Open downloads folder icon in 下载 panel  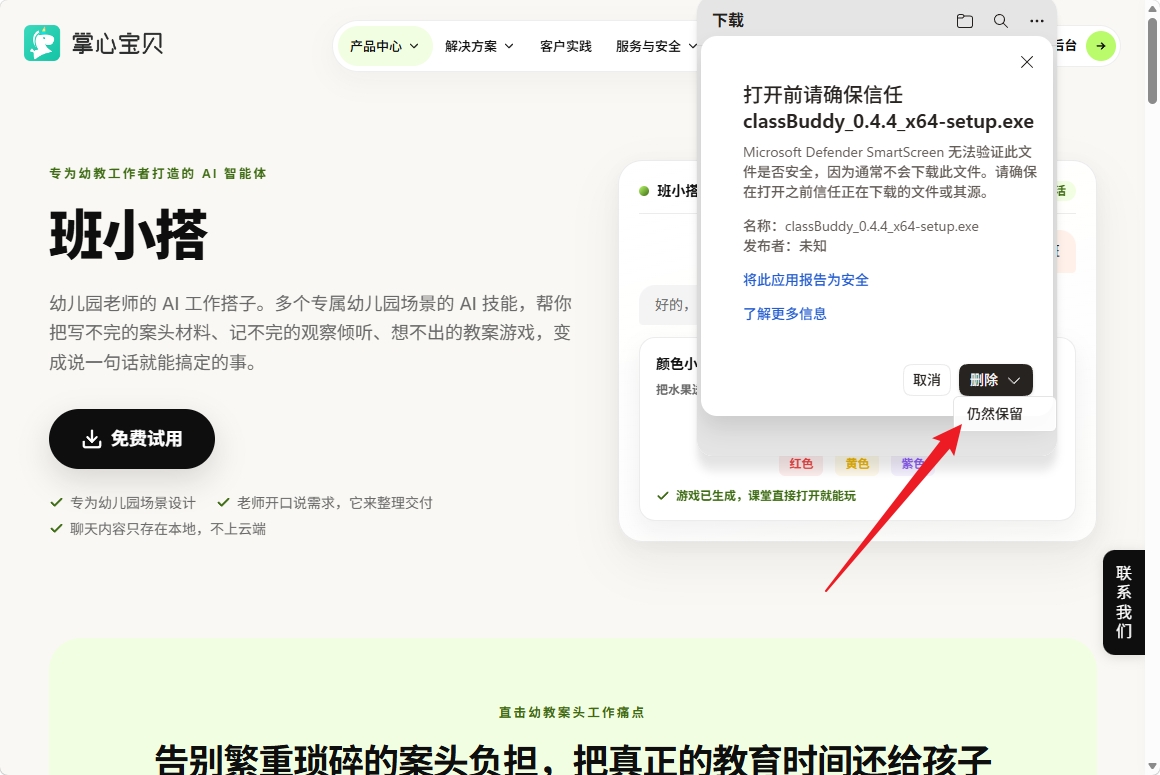pos(965,21)
